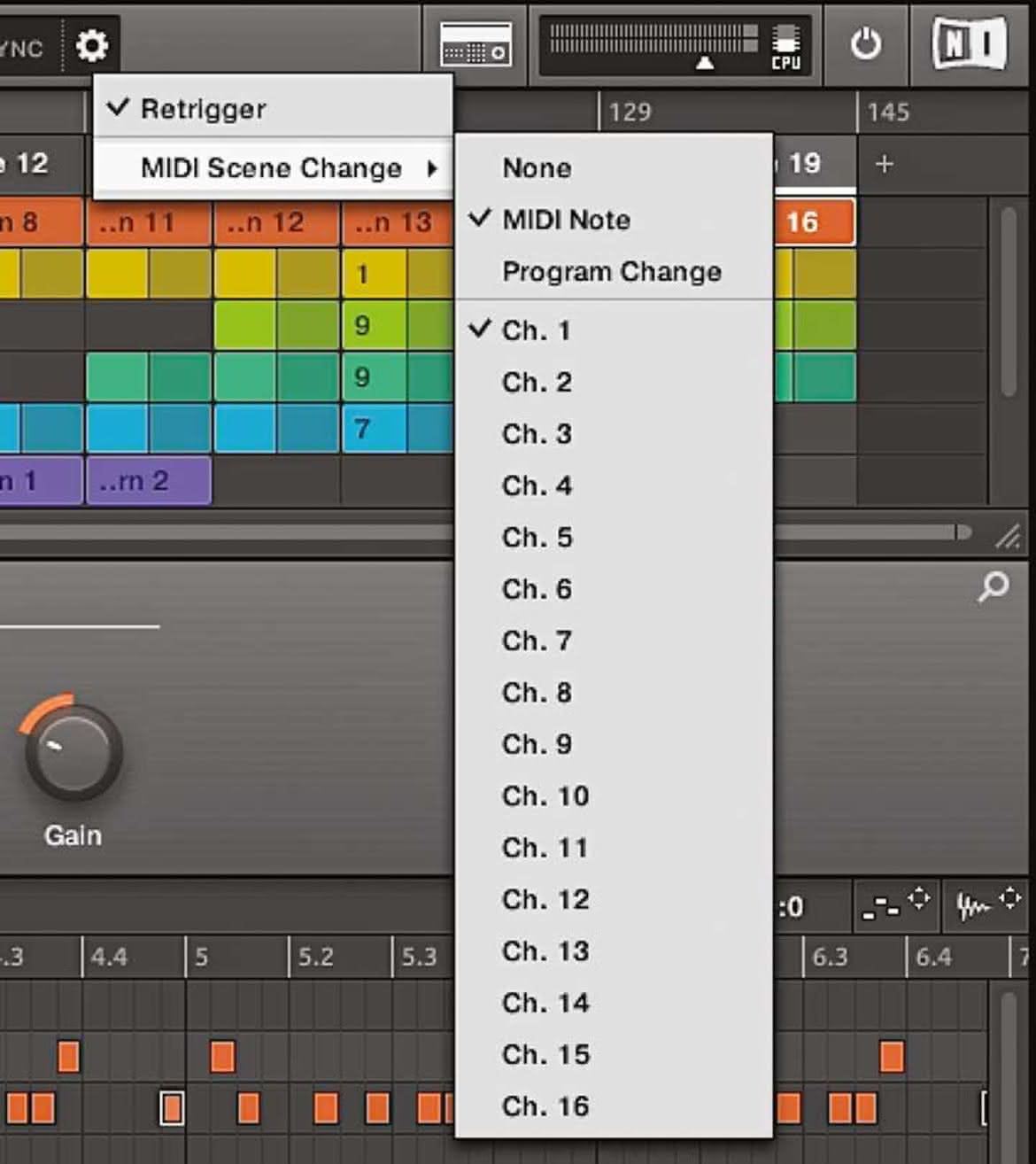This screenshot has width=1036, height=1164.
Task: Click the arranger vertical scrollbar
Action: pos(1008,303)
